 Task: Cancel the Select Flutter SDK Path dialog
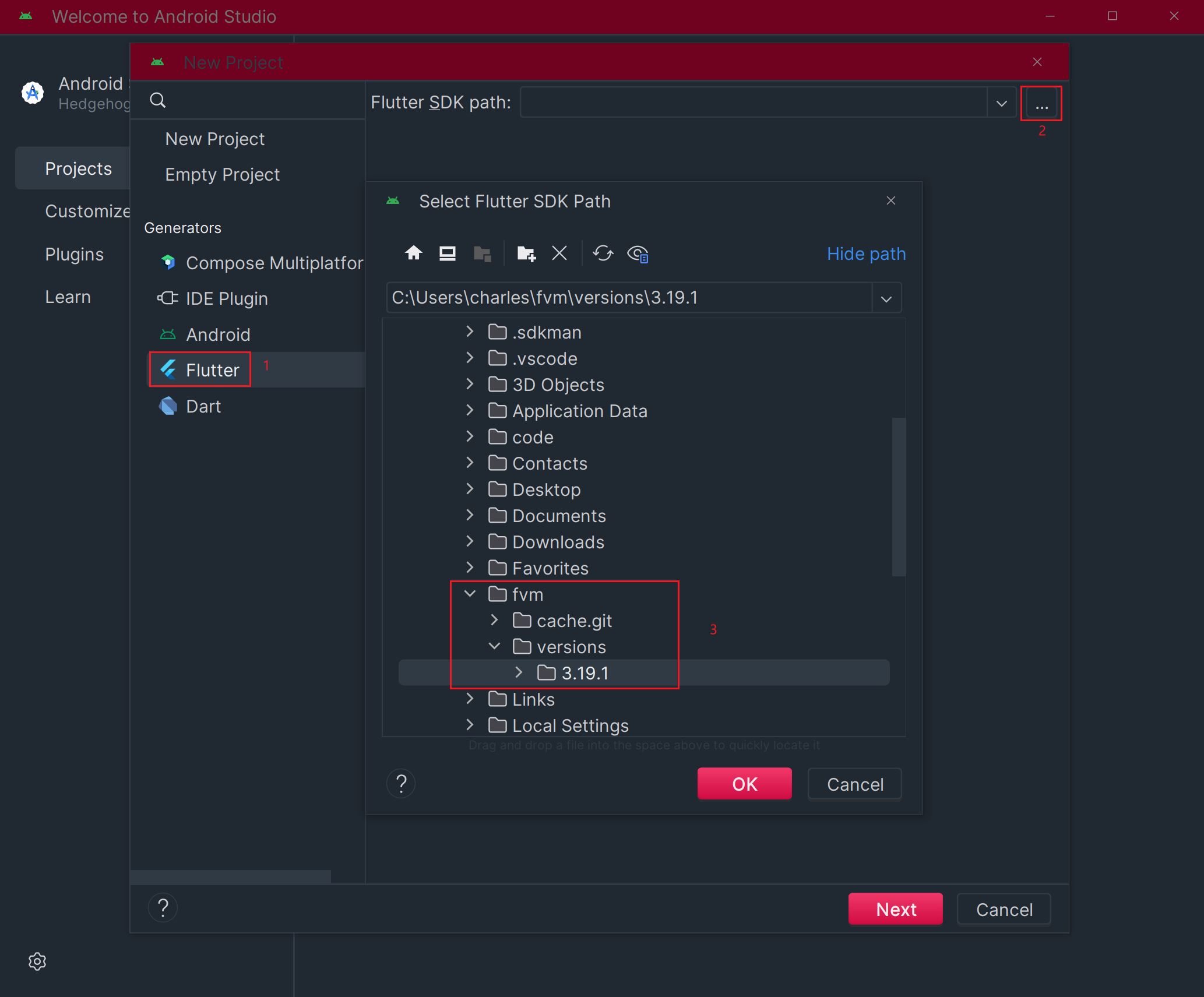tap(855, 784)
